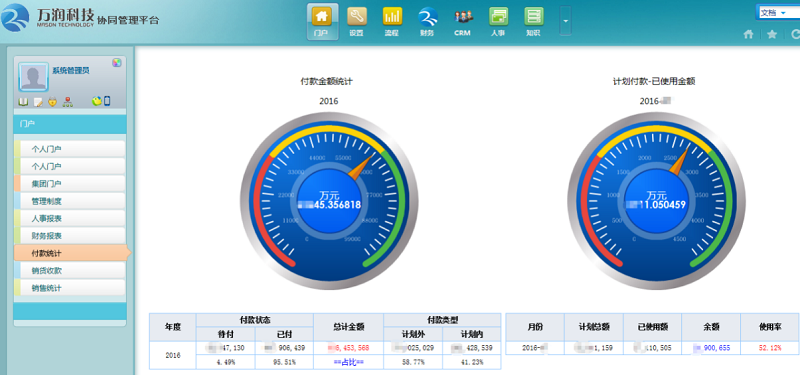Image resolution: width=800 pixels, height=375 pixels.
Task: Select the 人事 module icon
Action: point(498,21)
